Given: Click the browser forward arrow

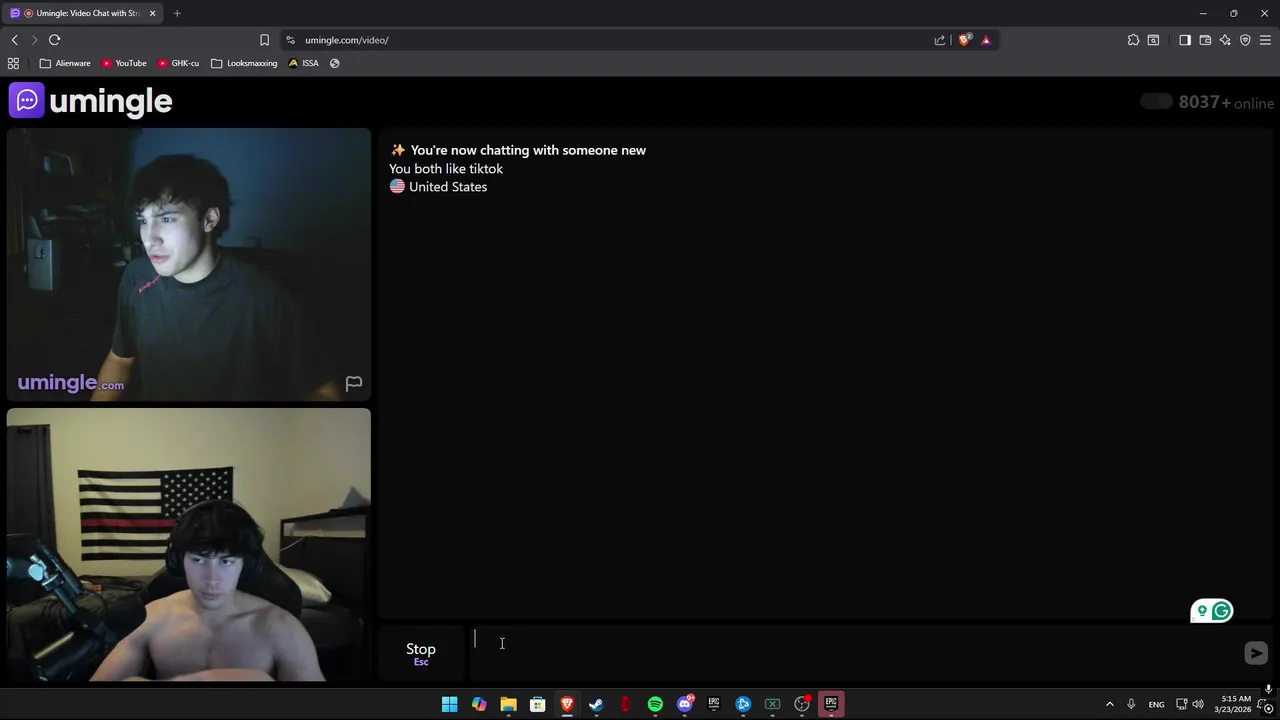Looking at the screenshot, I should 34,40.
